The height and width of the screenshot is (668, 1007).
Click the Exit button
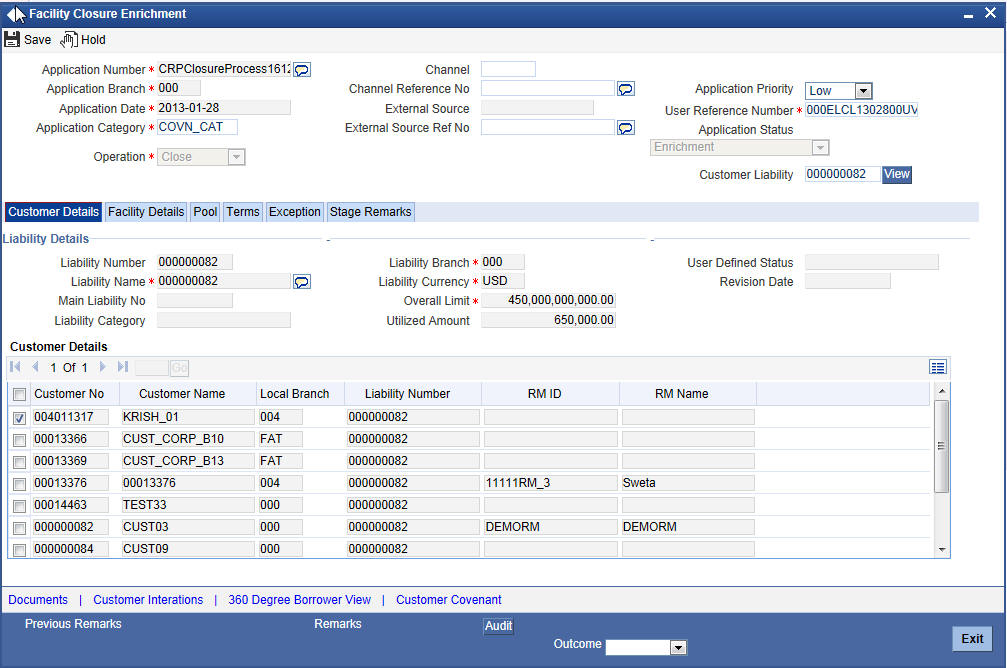pyautogui.click(x=972, y=639)
